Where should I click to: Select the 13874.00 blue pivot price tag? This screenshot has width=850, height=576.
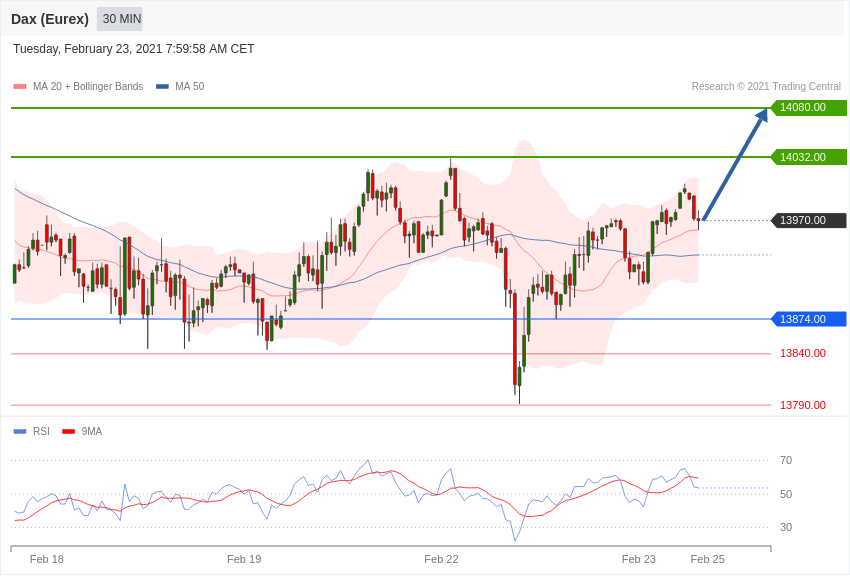coord(808,319)
